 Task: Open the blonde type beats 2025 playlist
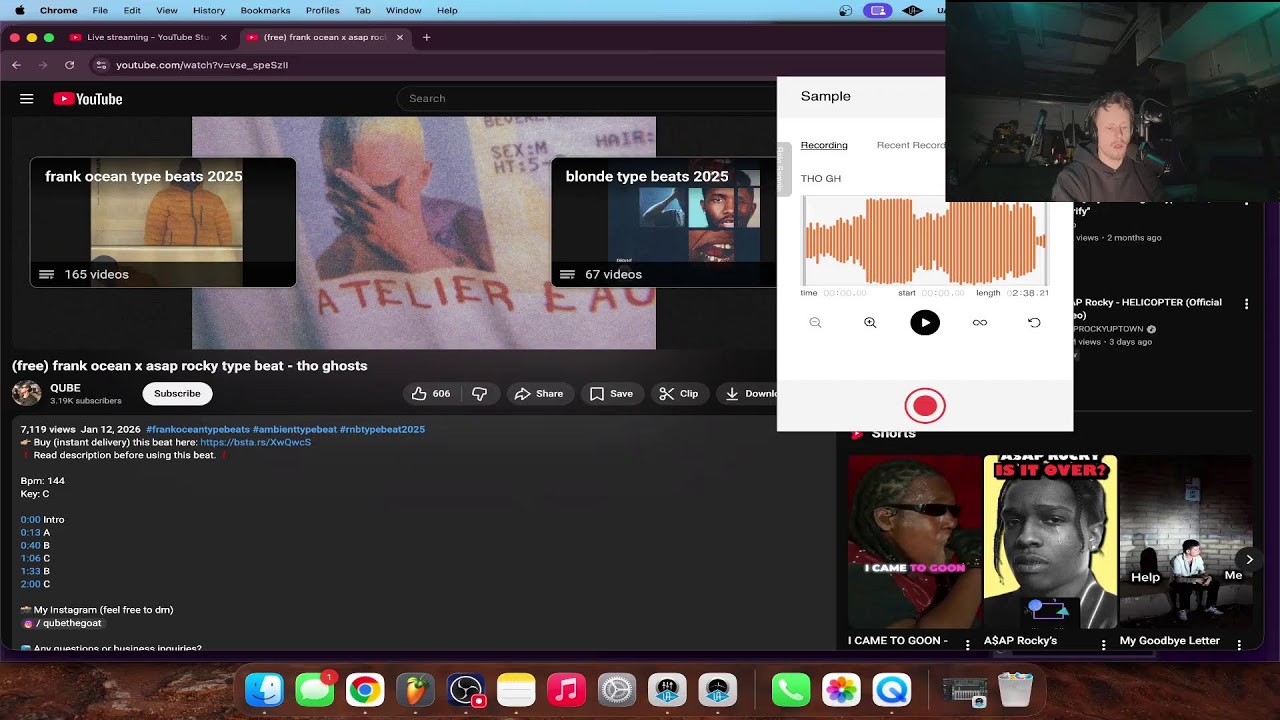(663, 222)
